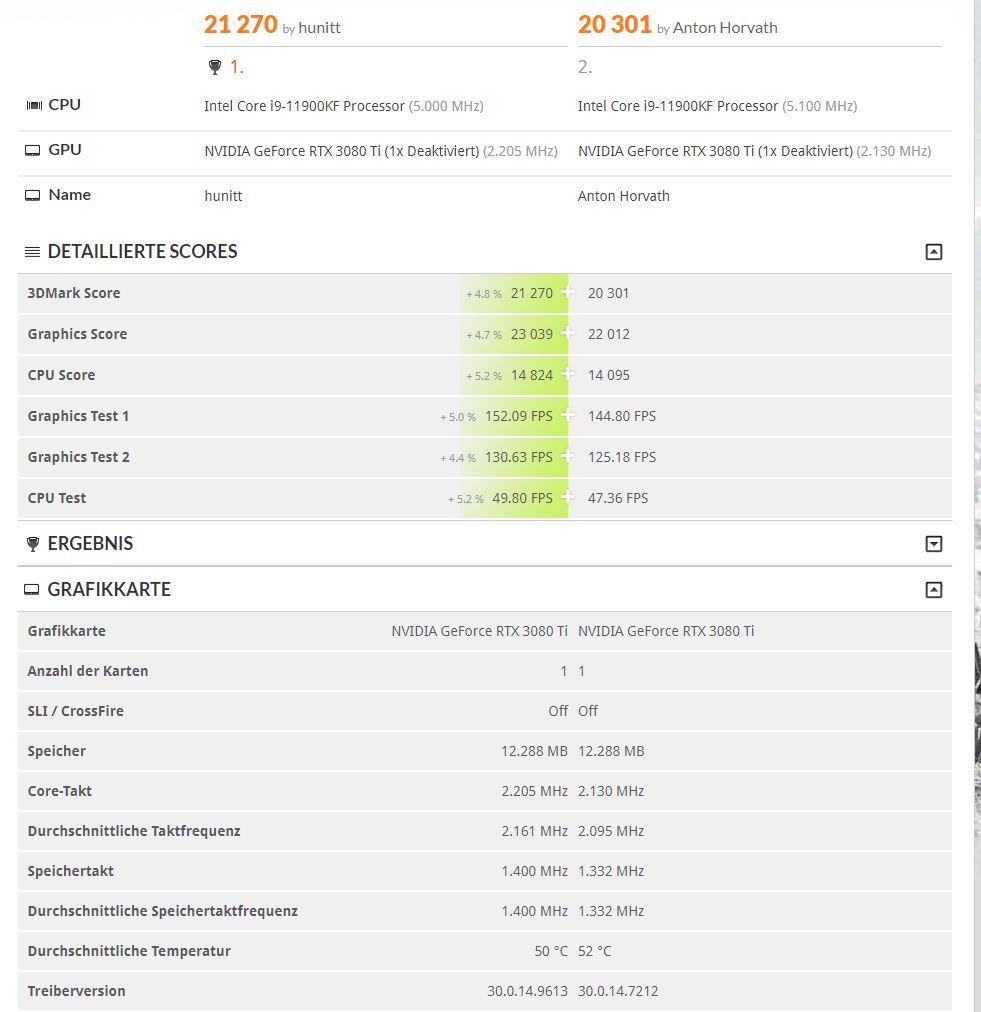Viewport: 981px width, 1012px height.
Task: Click the name value hunitt in the Name row
Action: click(x=223, y=196)
